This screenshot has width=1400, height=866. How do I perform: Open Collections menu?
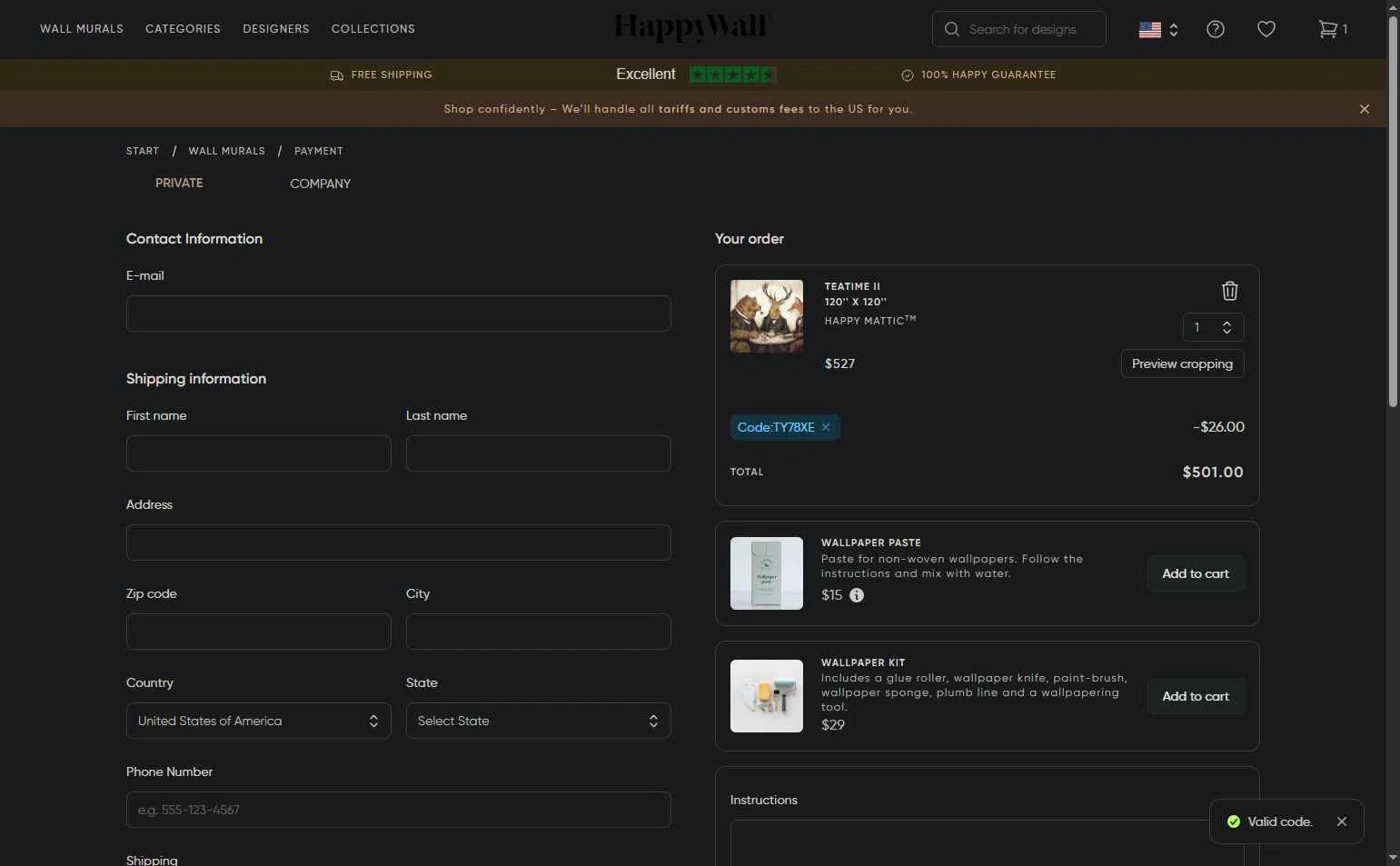coord(372,29)
